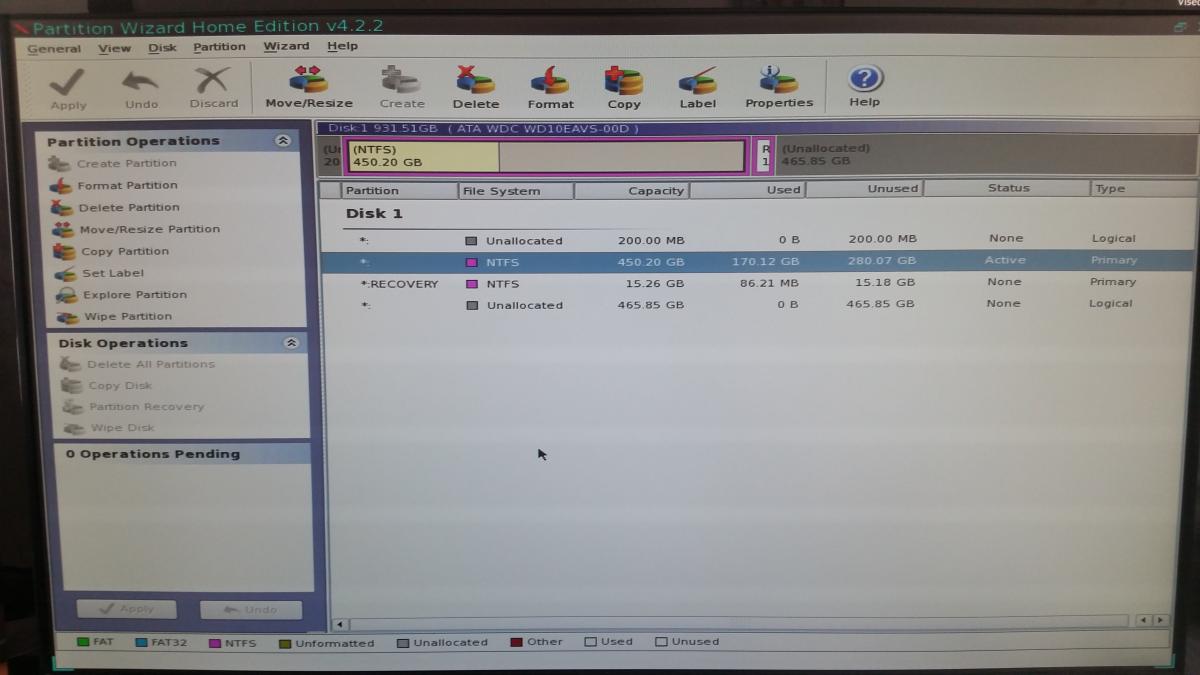Open the General menu

(54, 48)
